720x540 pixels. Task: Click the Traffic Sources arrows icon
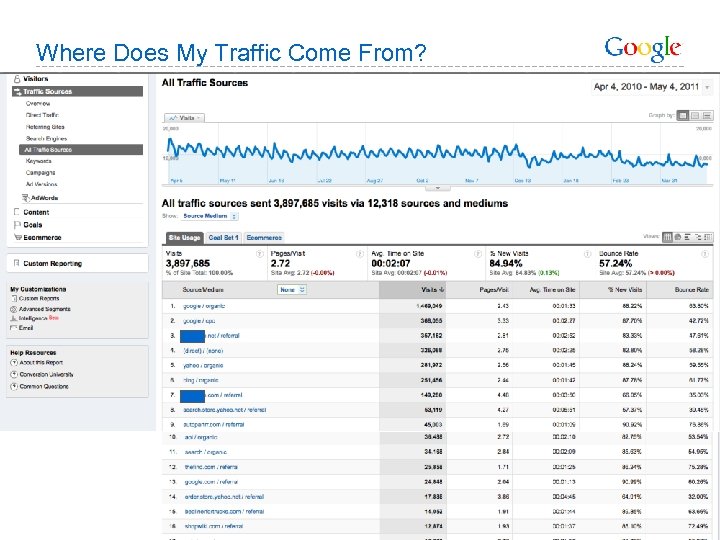pyautogui.click(x=18, y=92)
